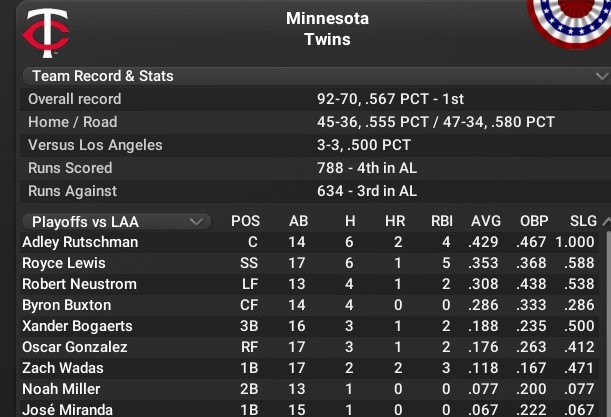Sort by the OBP column header
This screenshot has height=417, width=611.
(x=535, y=221)
